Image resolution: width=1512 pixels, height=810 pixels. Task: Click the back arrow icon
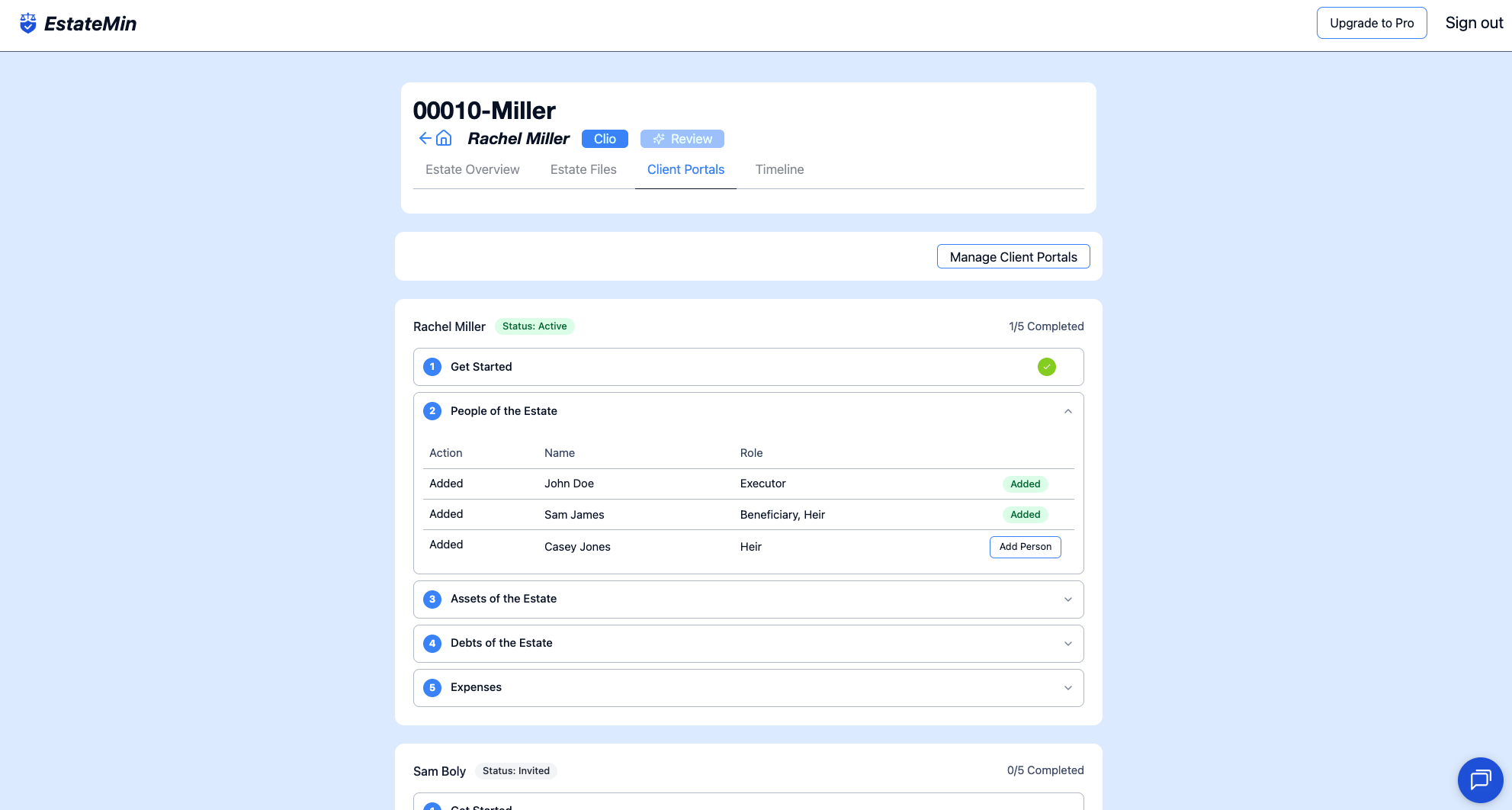click(x=425, y=138)
